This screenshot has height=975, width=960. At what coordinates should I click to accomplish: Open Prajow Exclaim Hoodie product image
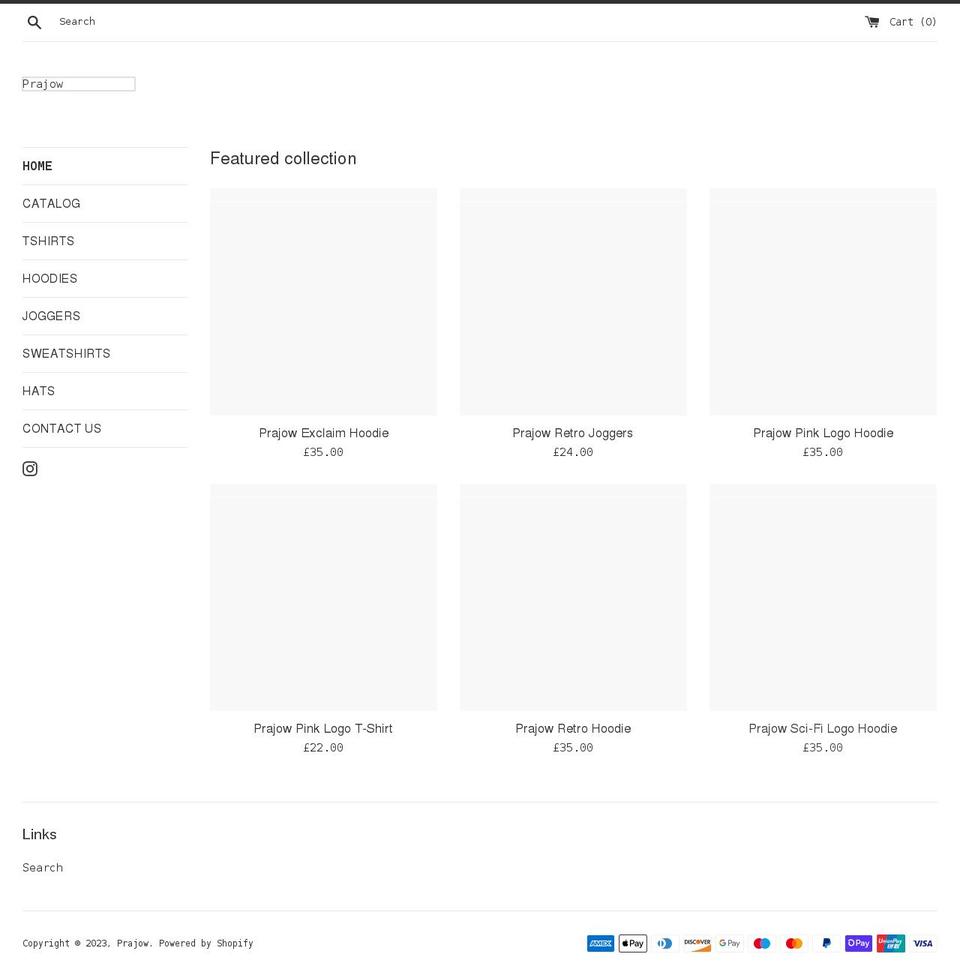pyautogui.click(x=323, y=302)
